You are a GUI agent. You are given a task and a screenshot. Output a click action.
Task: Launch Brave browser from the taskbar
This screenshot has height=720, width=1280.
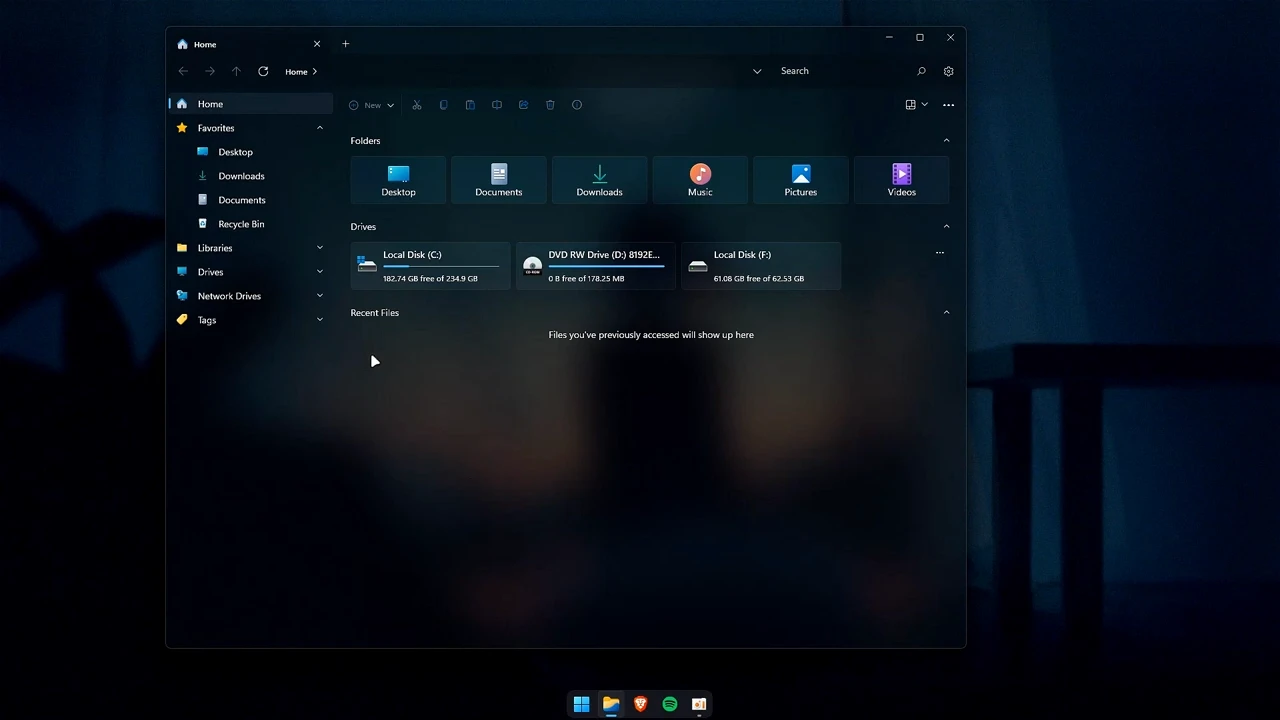(640, 704)
